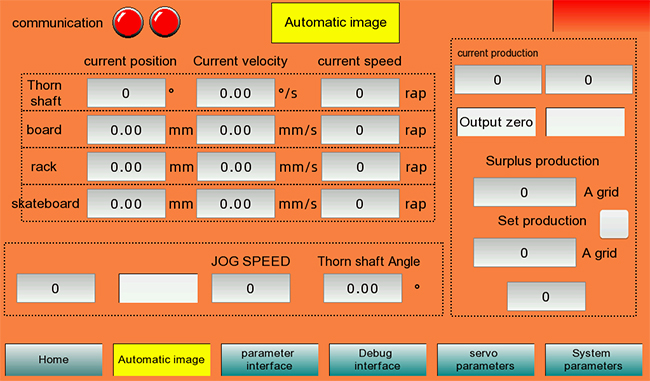Select board current position field

point(126,130)
